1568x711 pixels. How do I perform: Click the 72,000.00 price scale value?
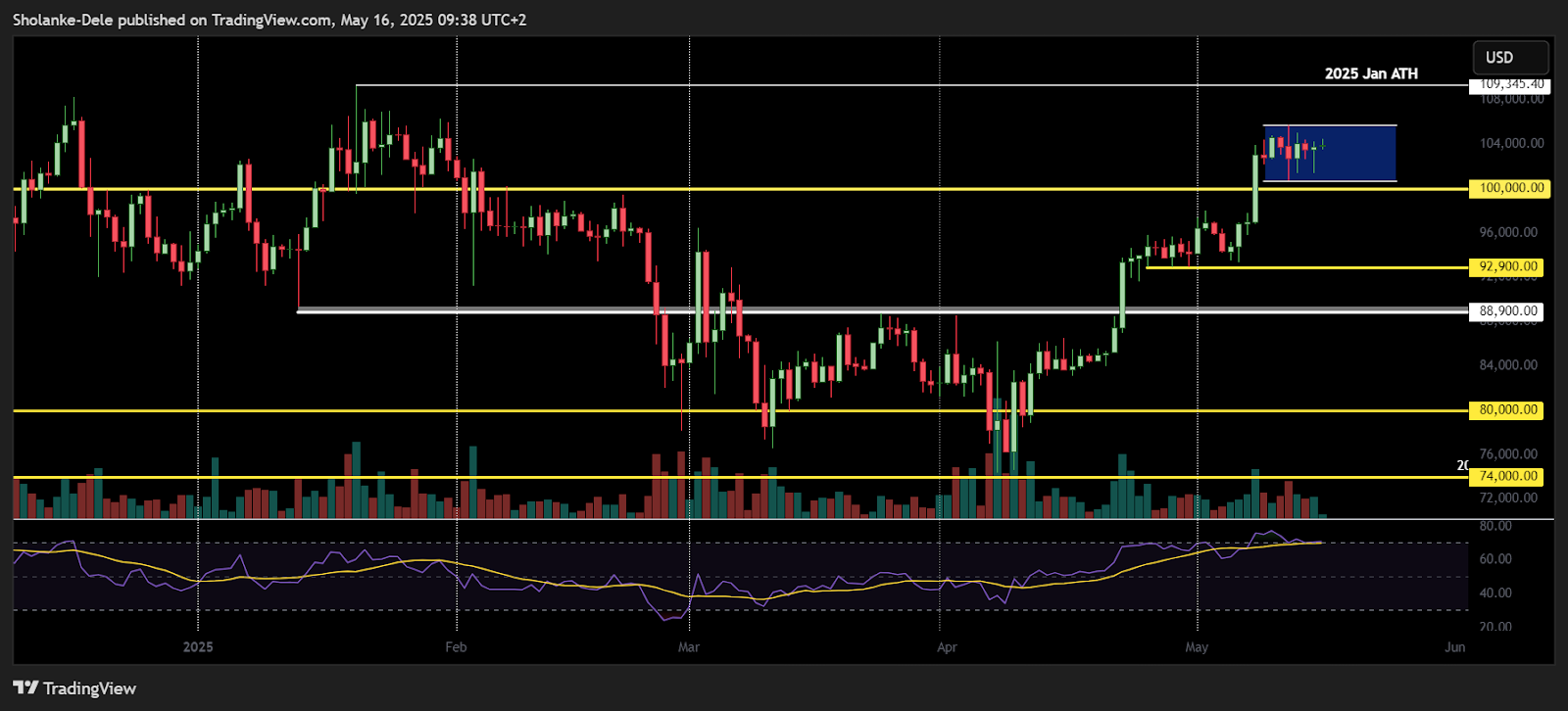1508,498
